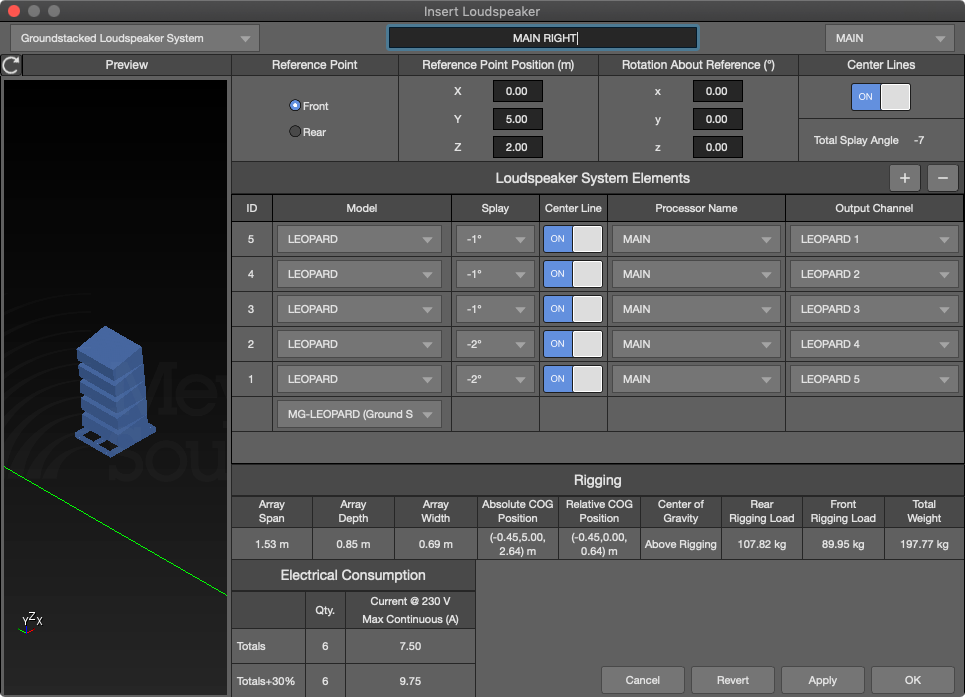Click the Totals current value 7.50
The image size is (965, 697).
coord(410,646)
